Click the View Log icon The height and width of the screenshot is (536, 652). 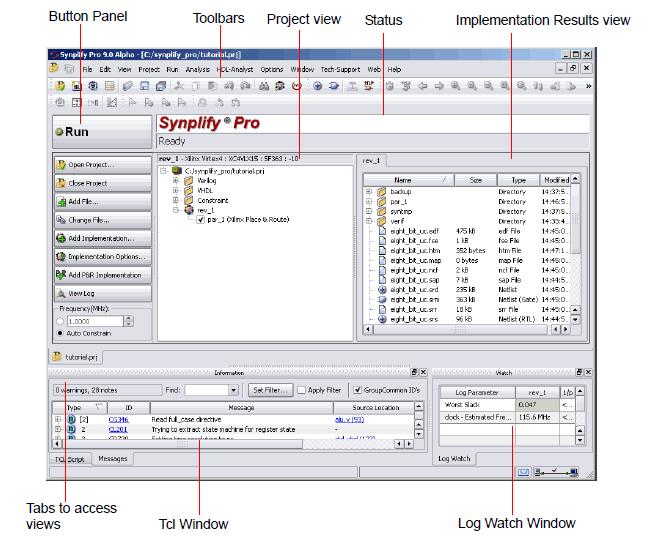(60, 293)
